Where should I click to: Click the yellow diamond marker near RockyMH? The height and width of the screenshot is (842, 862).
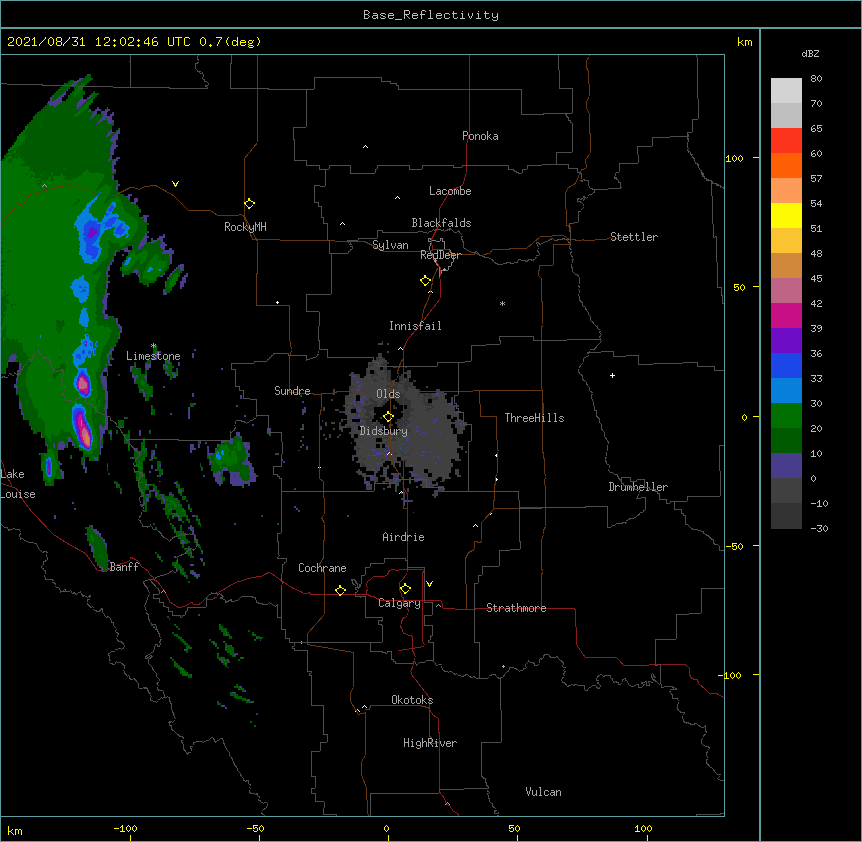249,204
